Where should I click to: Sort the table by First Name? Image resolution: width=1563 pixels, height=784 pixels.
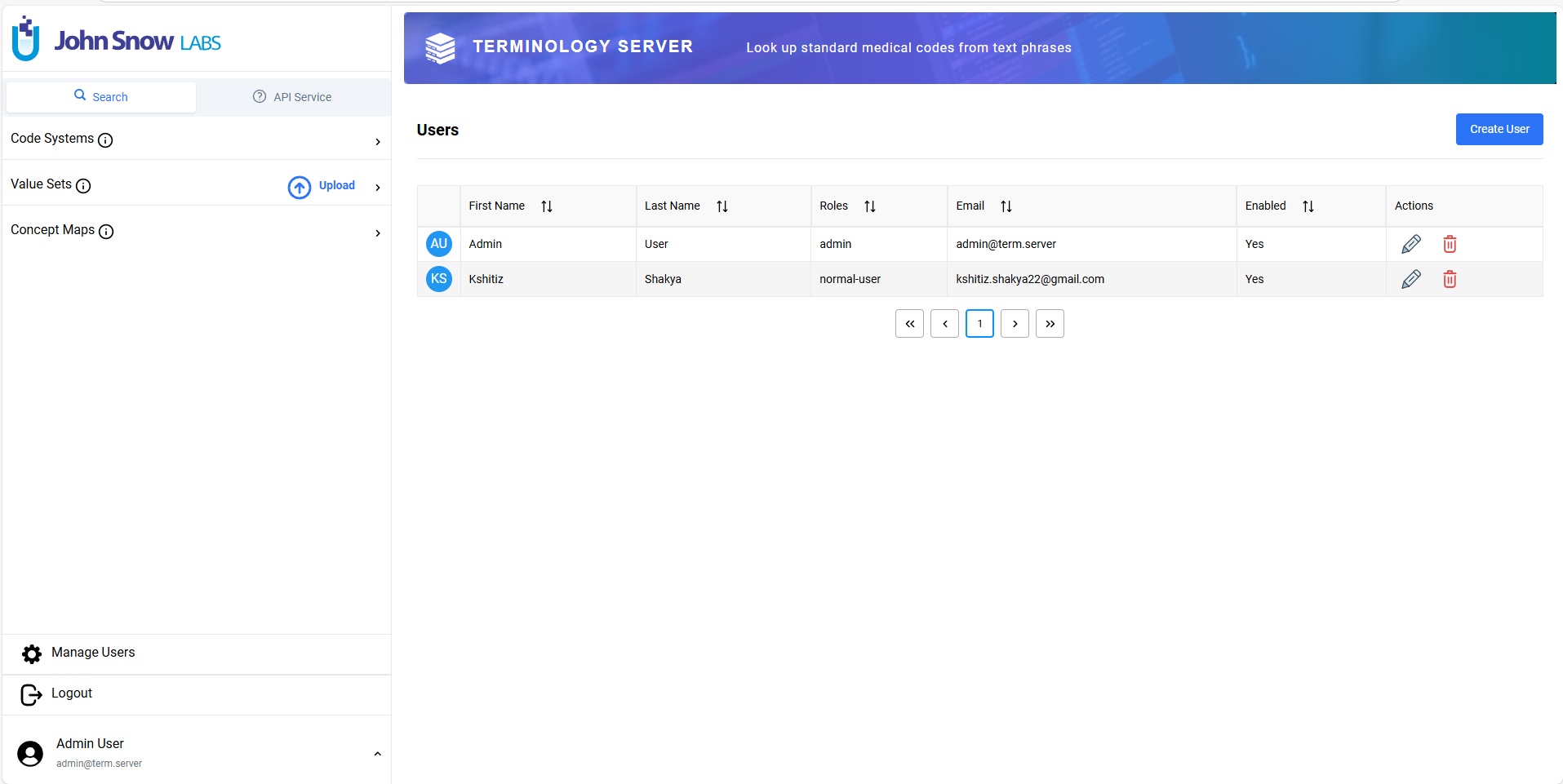click(547, 206)
